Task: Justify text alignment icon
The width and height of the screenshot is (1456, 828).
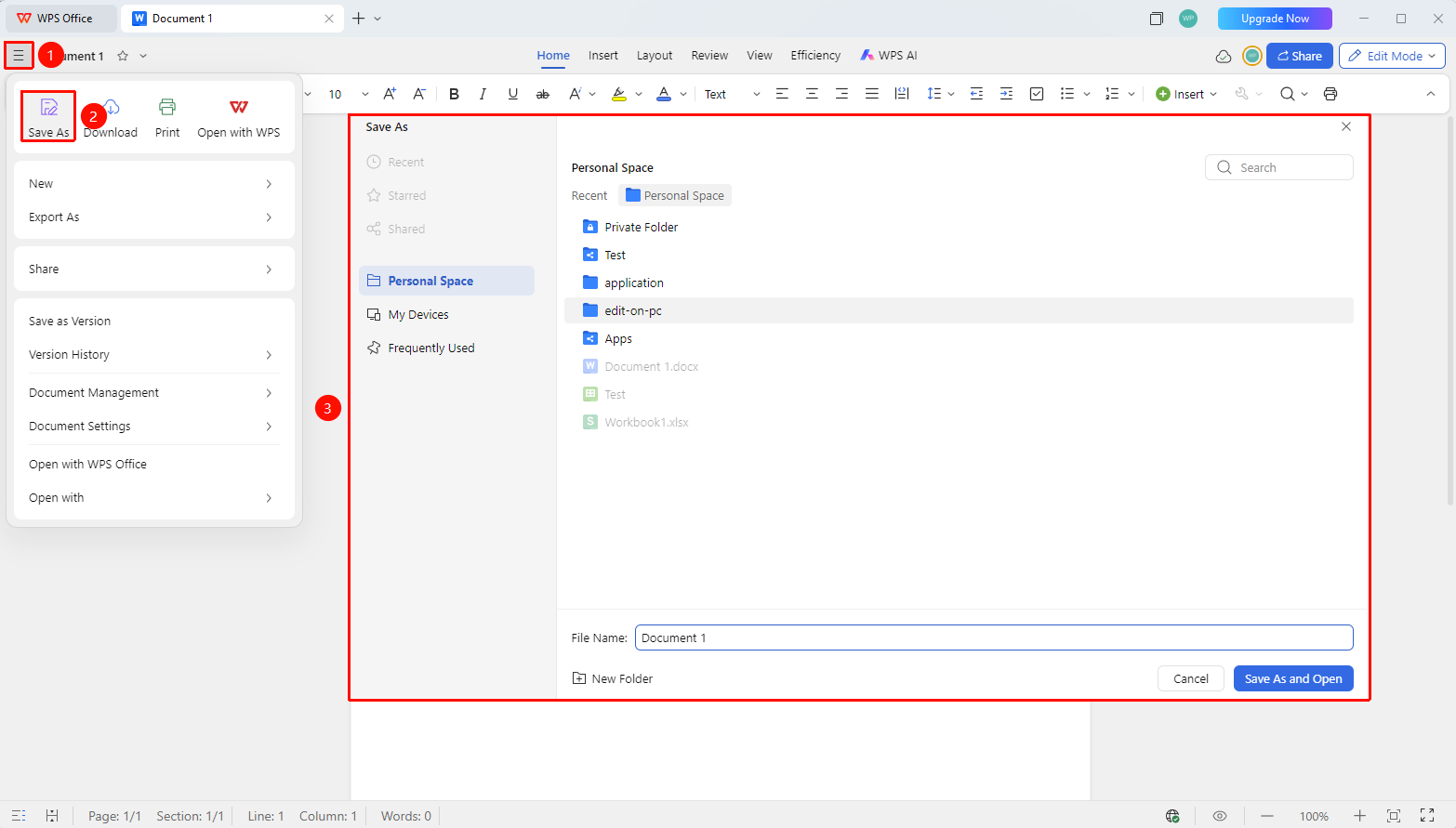Action: click(871, 94)
